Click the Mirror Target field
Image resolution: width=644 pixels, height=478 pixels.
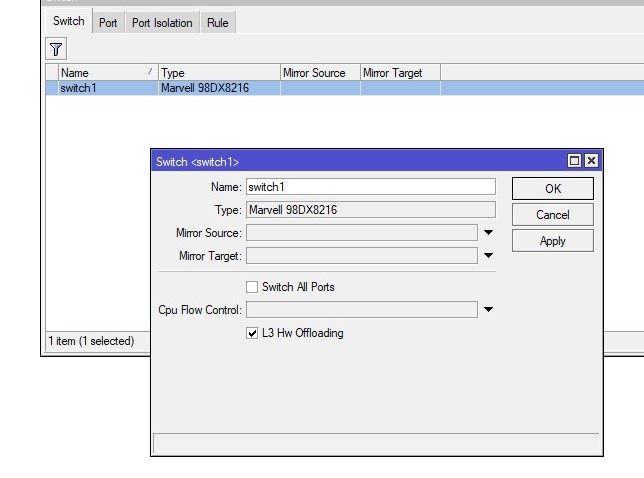[362, 255]
